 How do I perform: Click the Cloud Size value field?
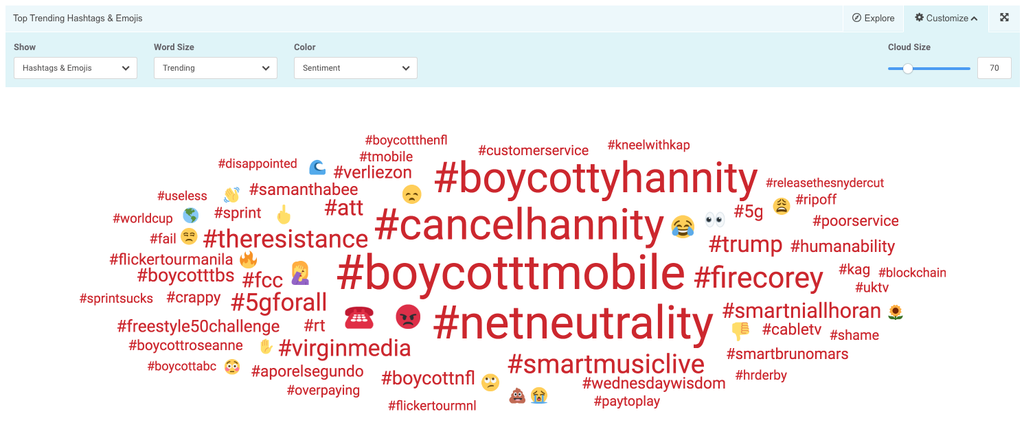click(x=994, y=69)
